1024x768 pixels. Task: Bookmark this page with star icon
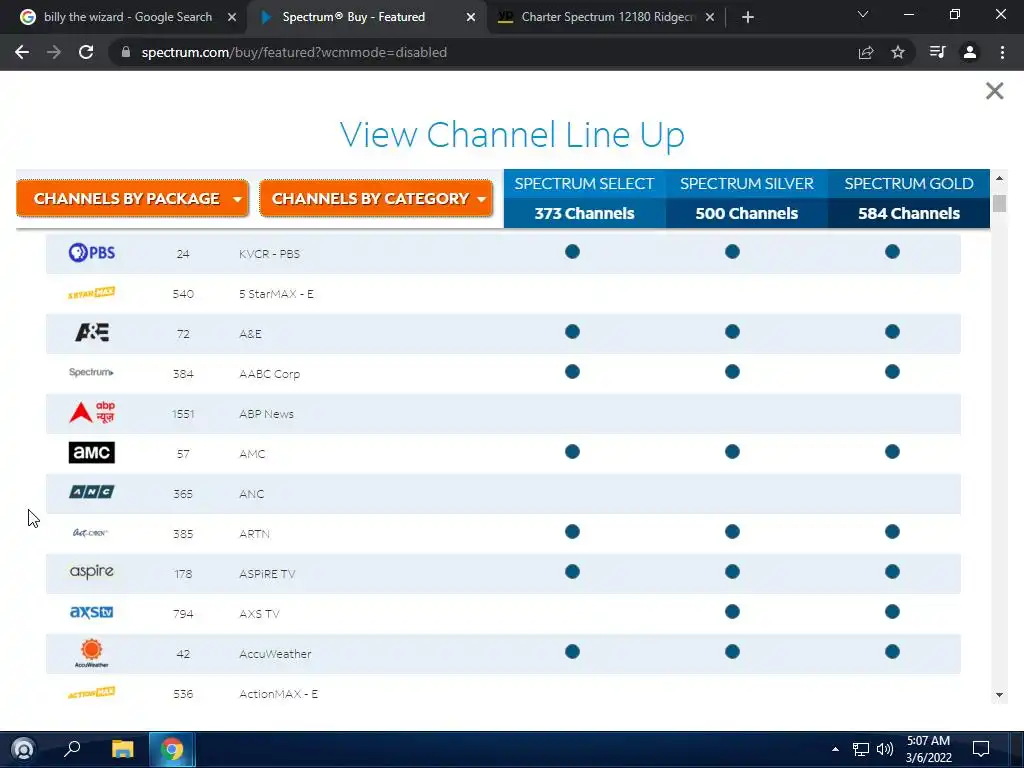(x=898, y=52)
